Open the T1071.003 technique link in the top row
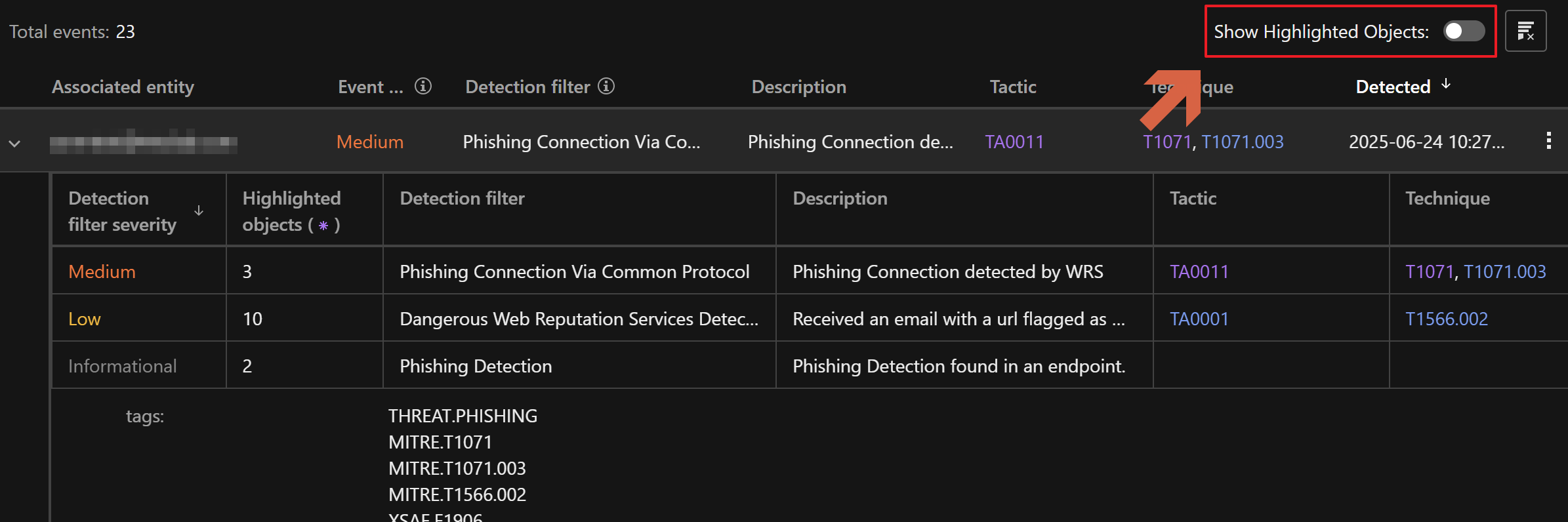Screen dimensions: 1568x522 point(1243,142)
